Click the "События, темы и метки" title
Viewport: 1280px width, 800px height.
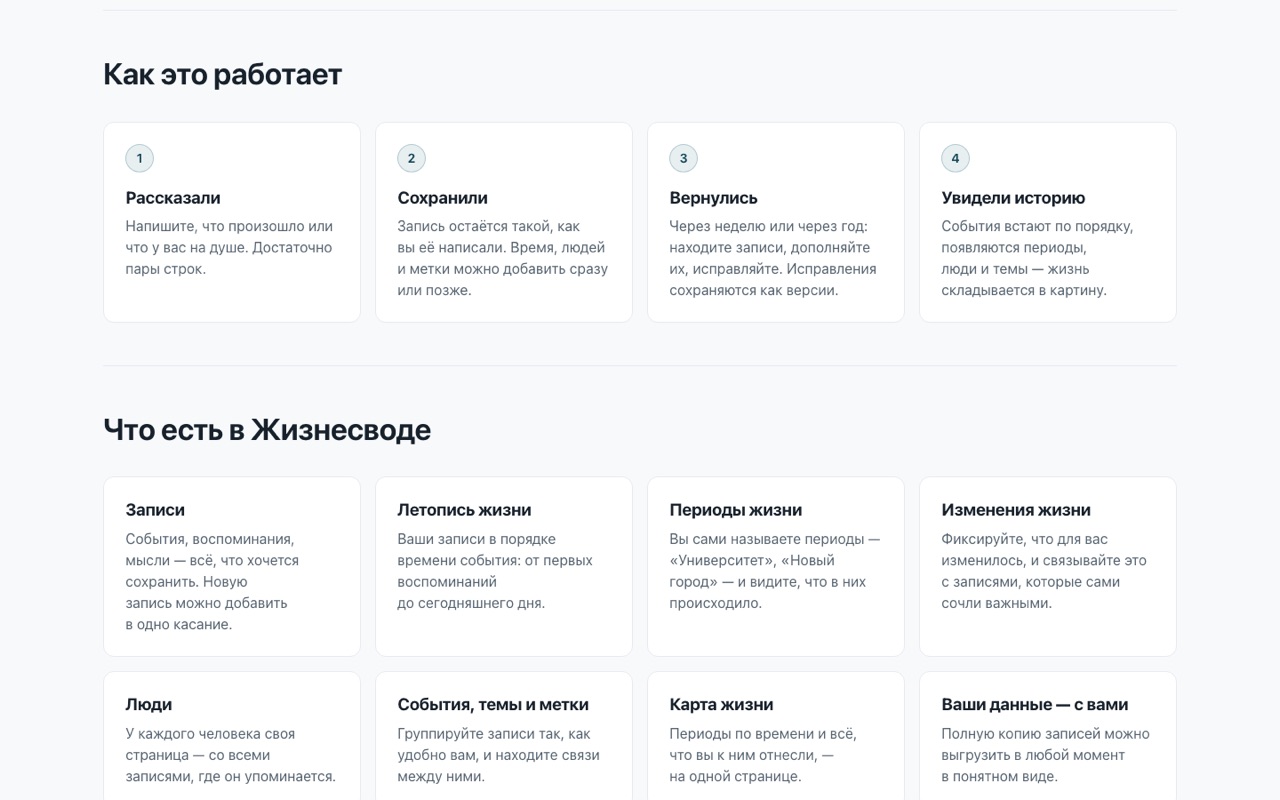click(x=493, y=704)
